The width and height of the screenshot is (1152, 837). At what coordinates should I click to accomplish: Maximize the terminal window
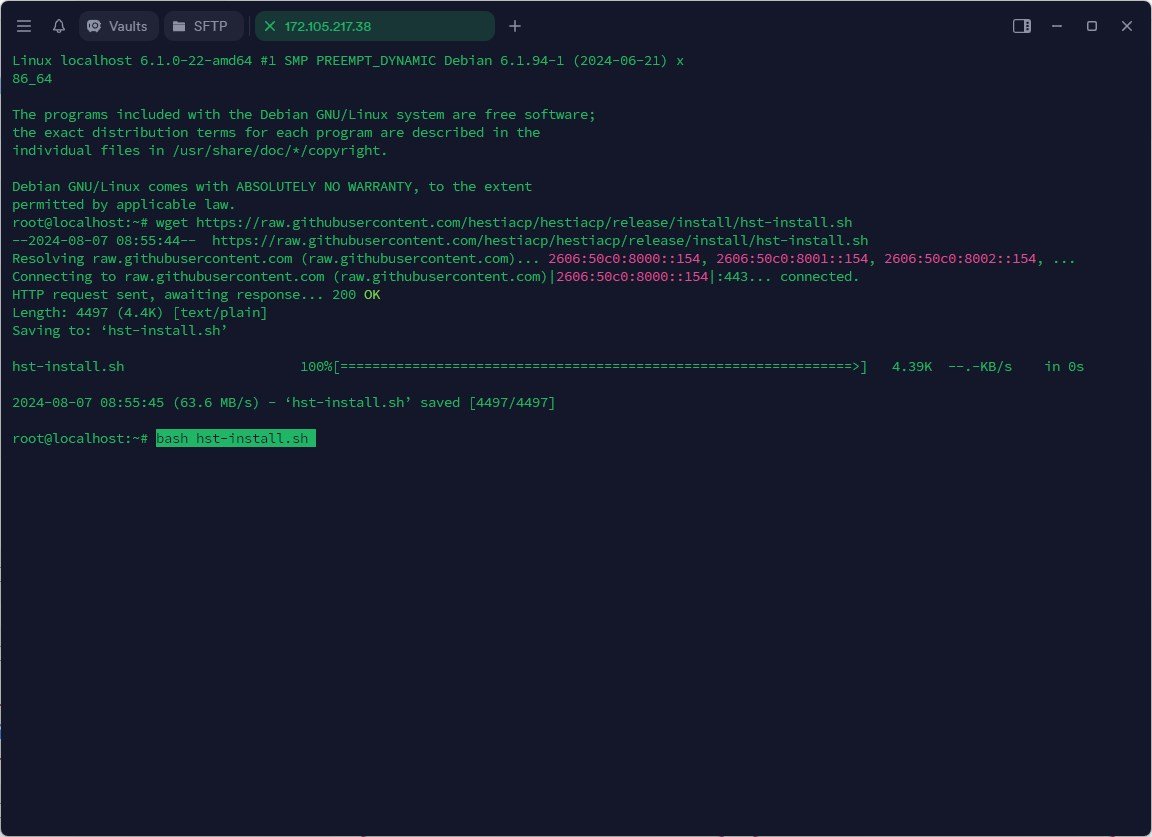pyautogui.click(x=1092, y=26)
